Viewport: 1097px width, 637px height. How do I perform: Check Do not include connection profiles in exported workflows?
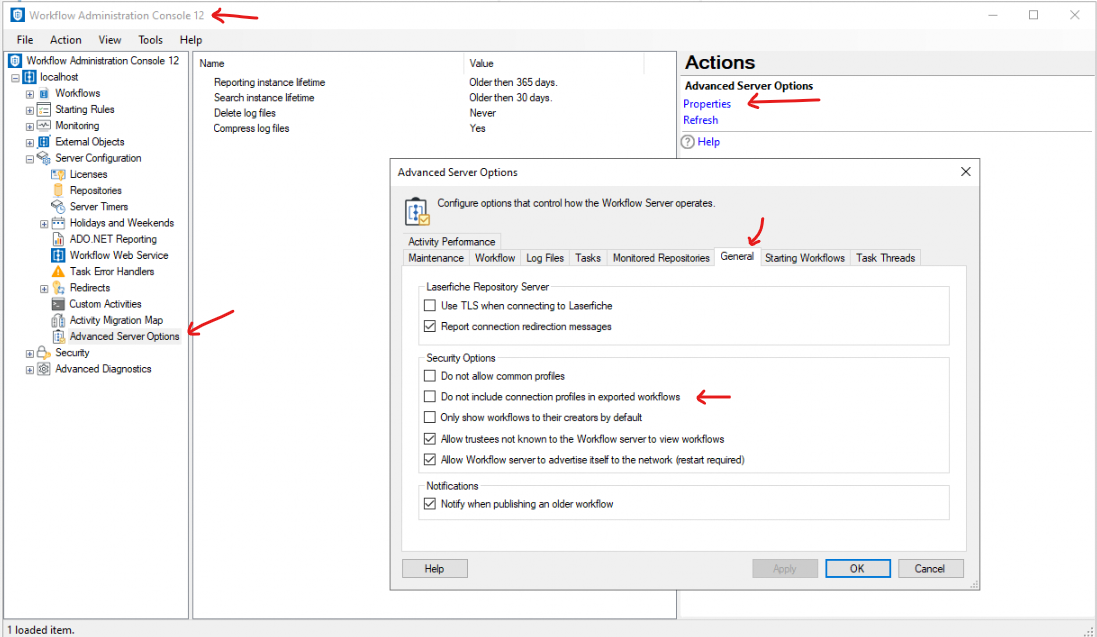pyautogui.click(x=430, y=396)
